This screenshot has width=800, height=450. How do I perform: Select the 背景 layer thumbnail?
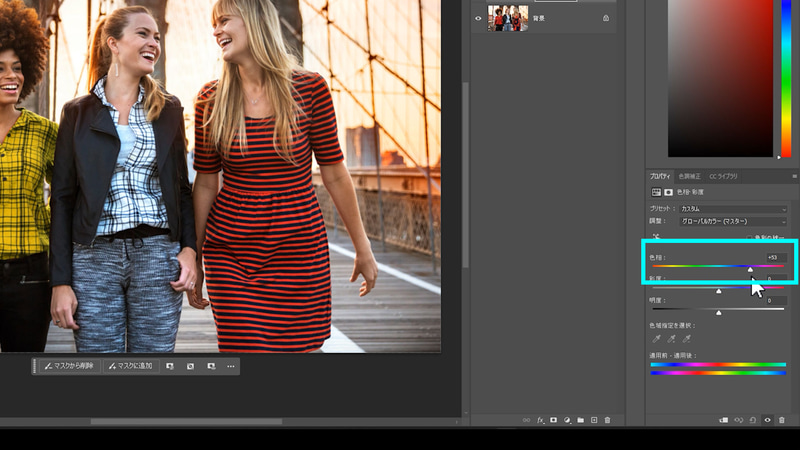[508, 18]
